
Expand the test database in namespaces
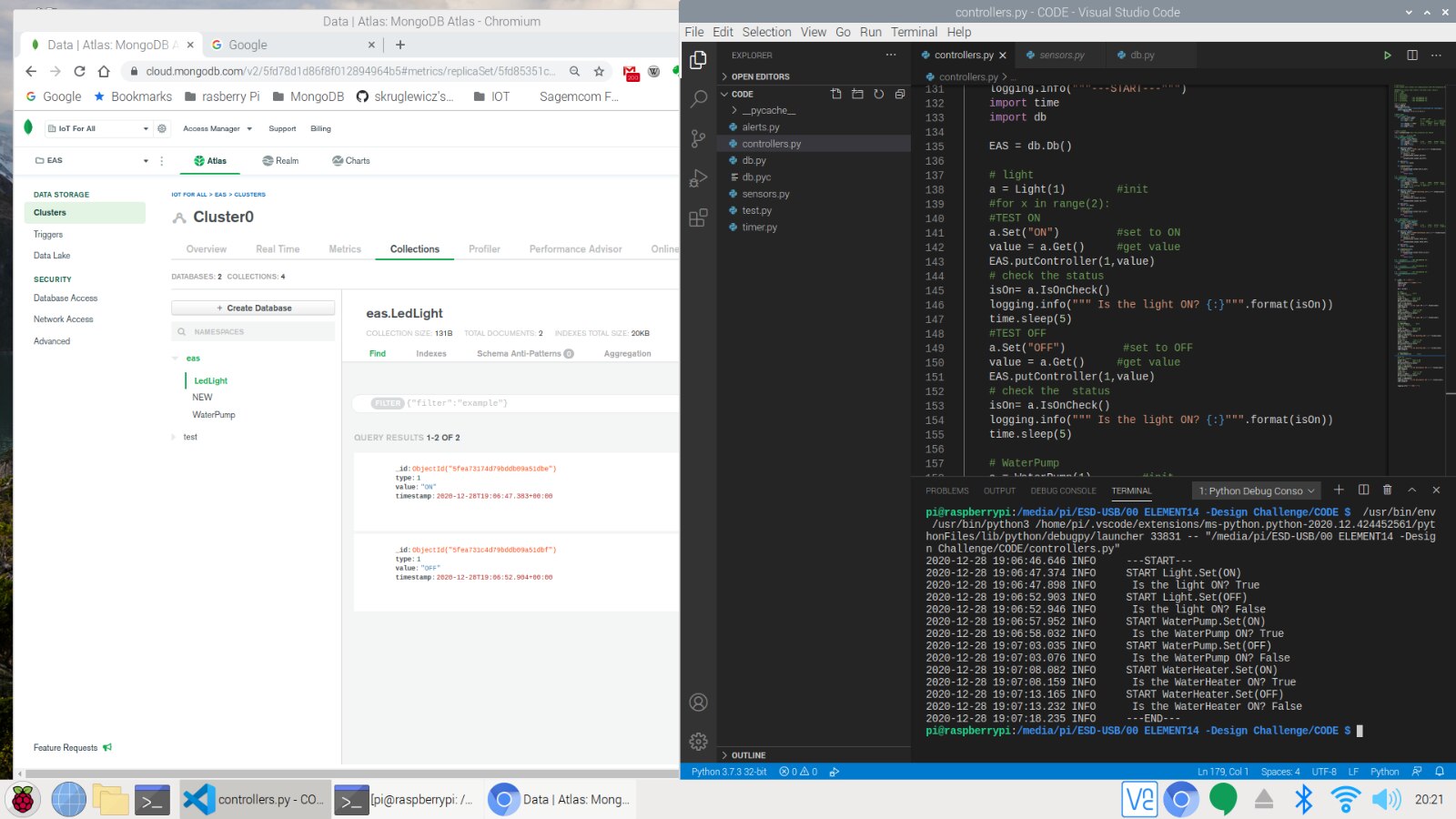point(175,437)
